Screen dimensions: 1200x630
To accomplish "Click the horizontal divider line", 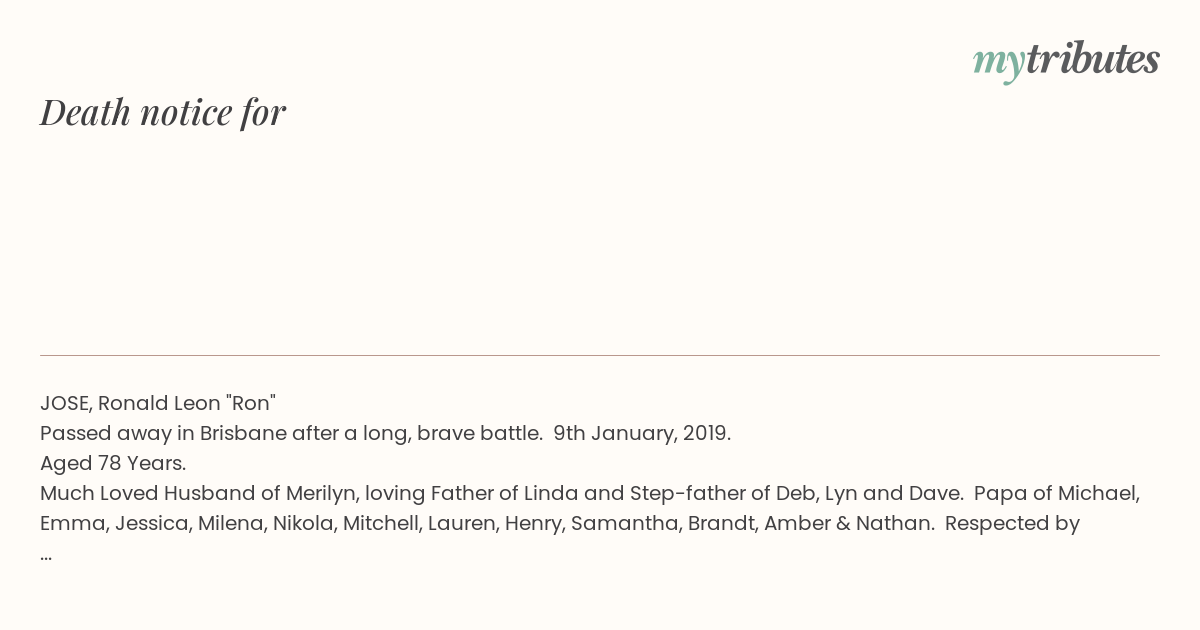I will (600, 355).
